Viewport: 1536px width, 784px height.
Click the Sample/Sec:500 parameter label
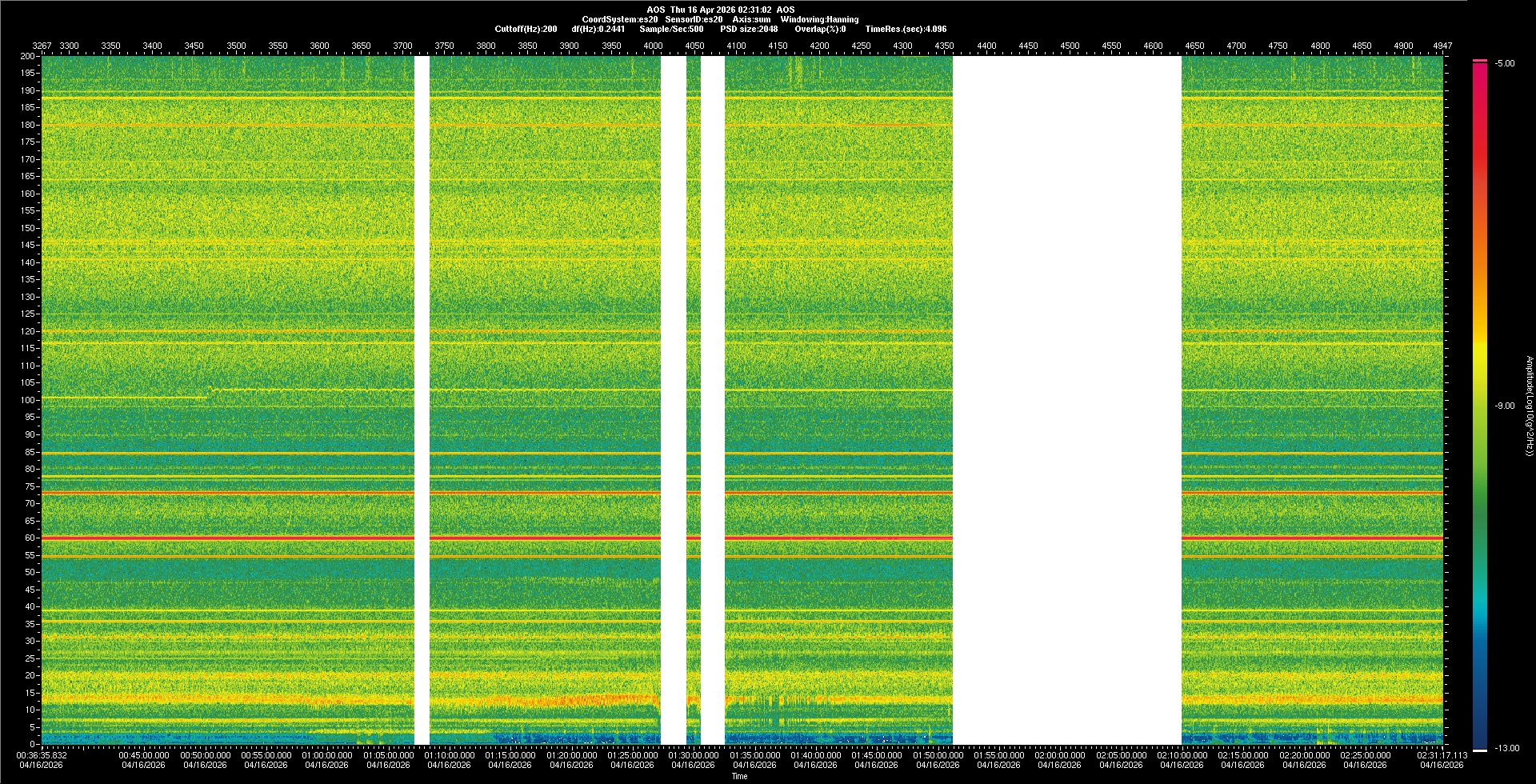(x=671, y=29)
